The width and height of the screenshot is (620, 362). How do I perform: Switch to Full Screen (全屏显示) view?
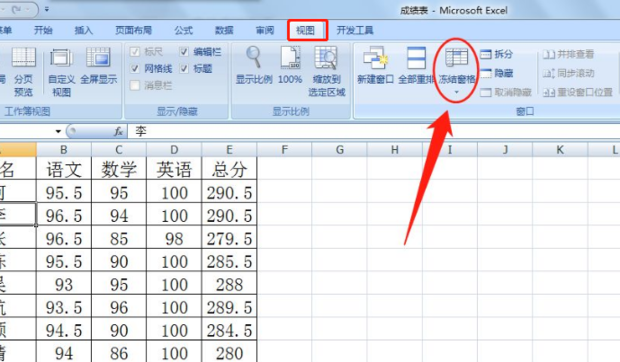[x=98, y=66]
